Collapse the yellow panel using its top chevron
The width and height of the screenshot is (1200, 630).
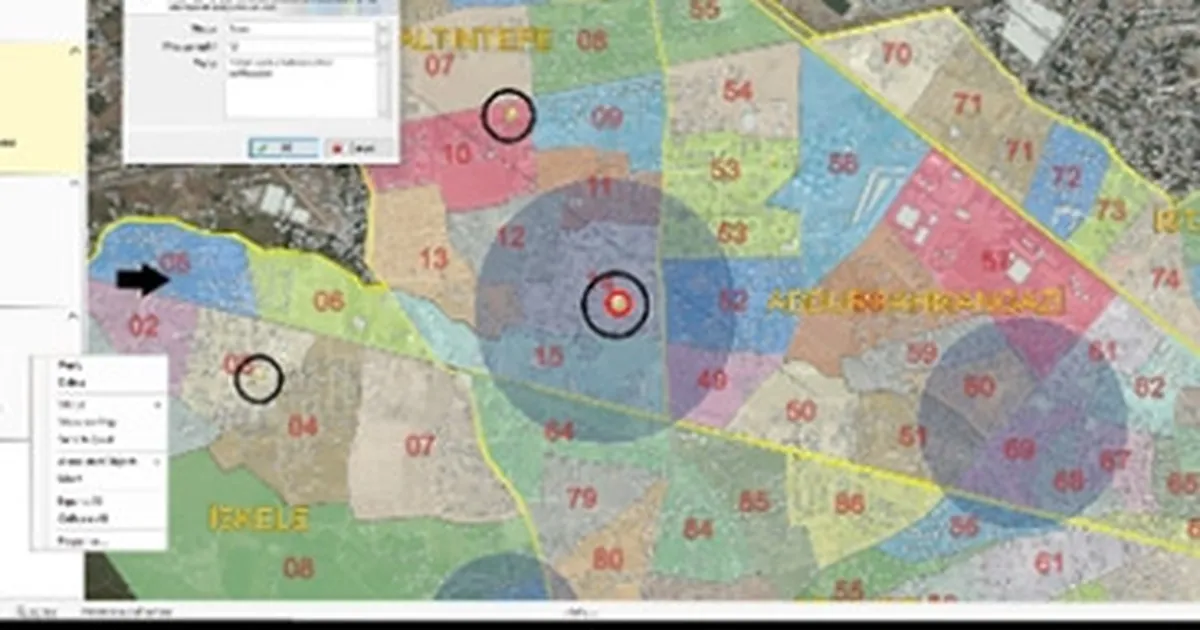[74, 48]
